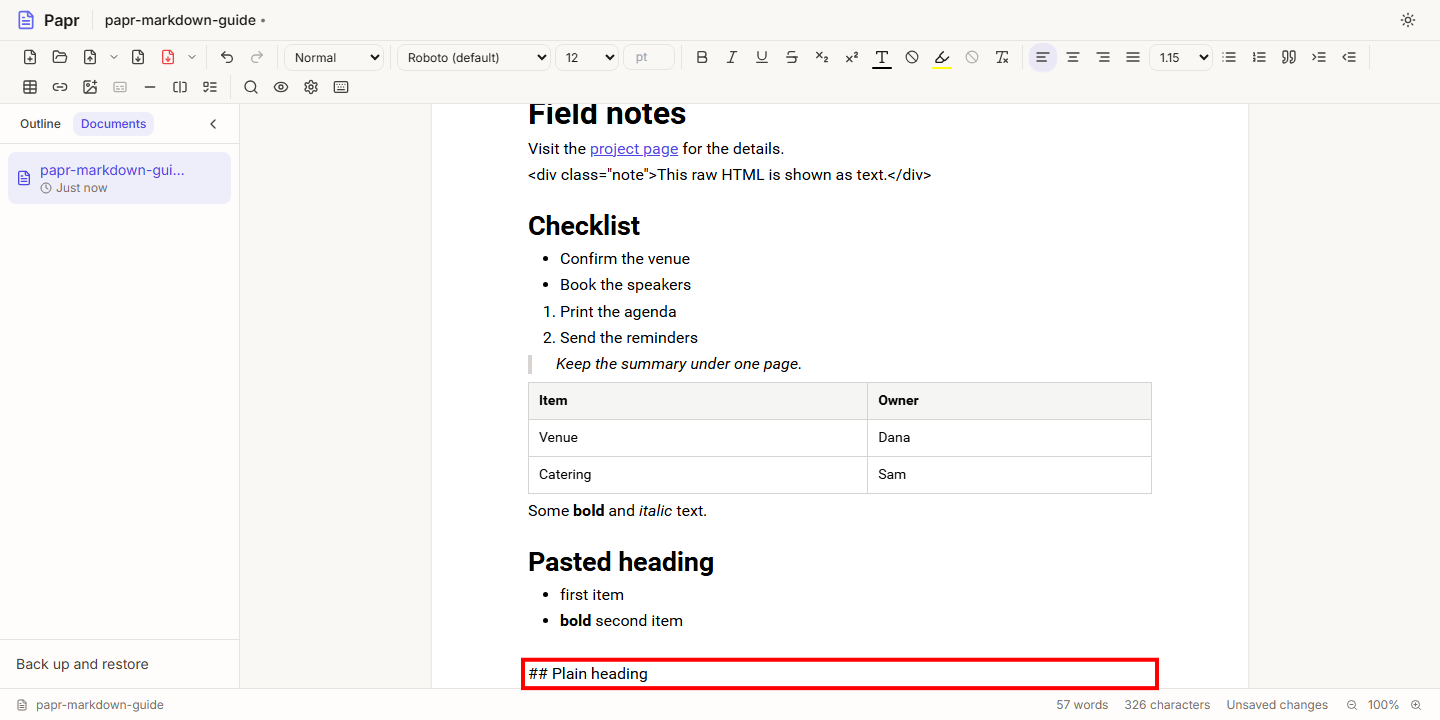Image resolution: width=1440 pixels, height=720 pixels.
Task: Expand the import options chevron
Action: [x=114, y=57]
